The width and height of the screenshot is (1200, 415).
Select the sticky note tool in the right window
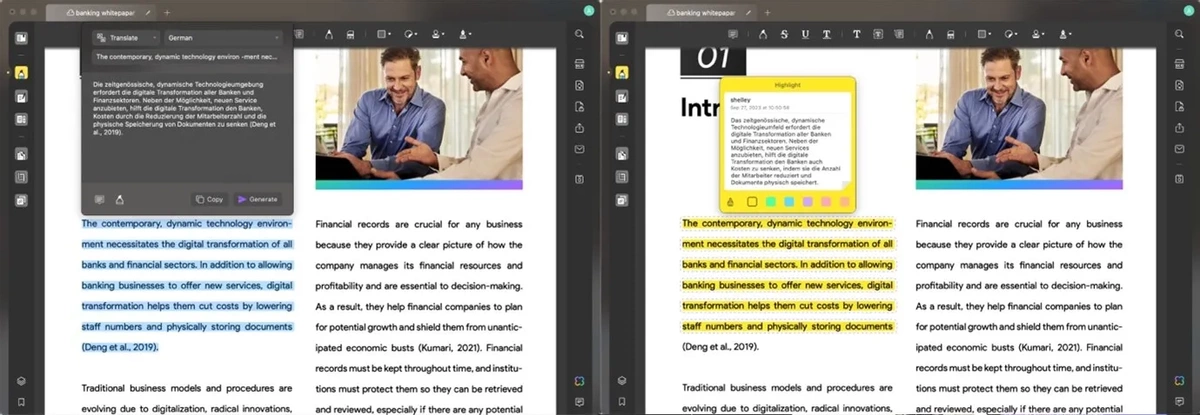coord(733,34)
